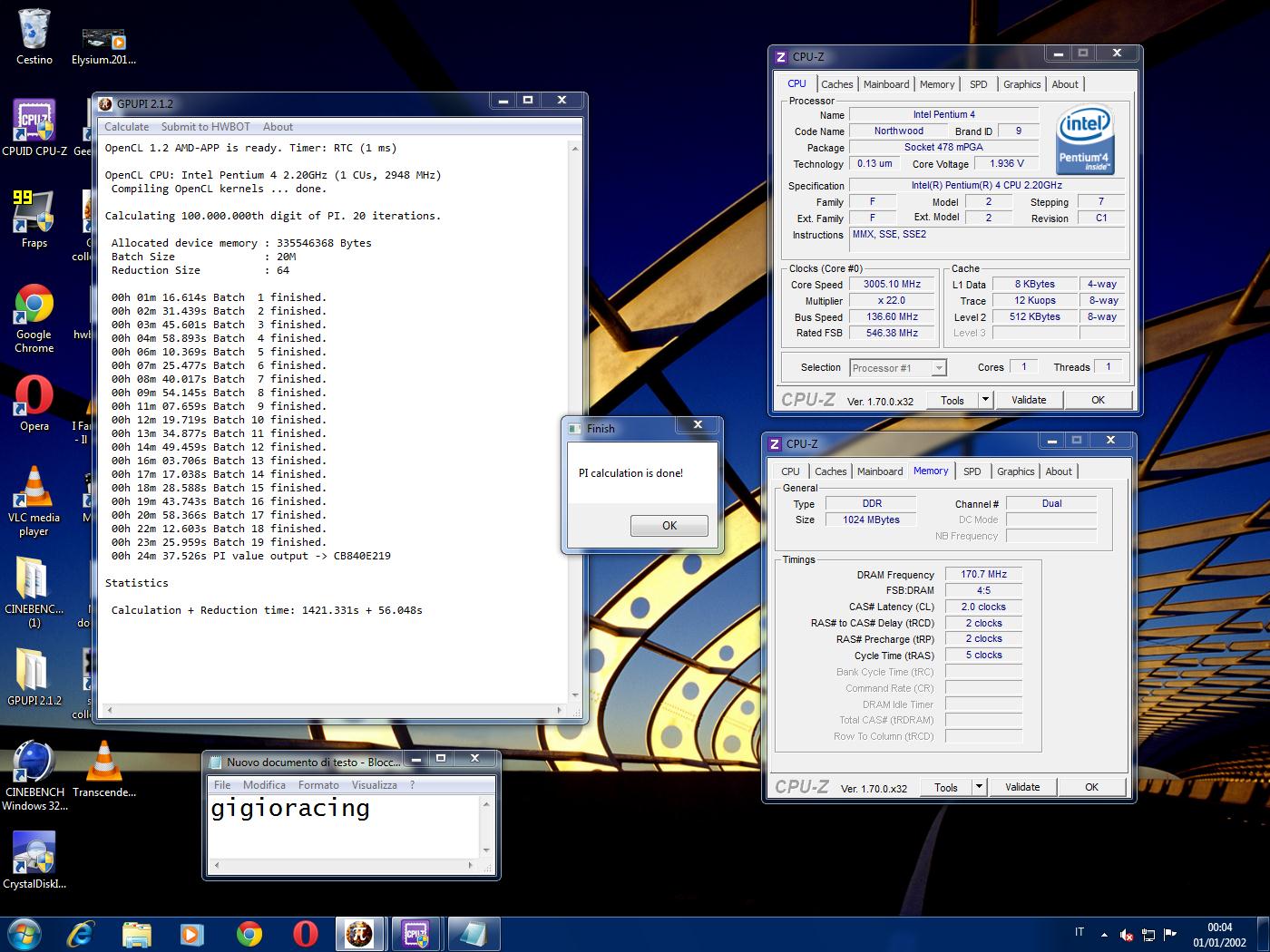Viewport: 1270px width, 952px height.
Task: Open VLC media player desktop shortcut
Action: (34, 501)
